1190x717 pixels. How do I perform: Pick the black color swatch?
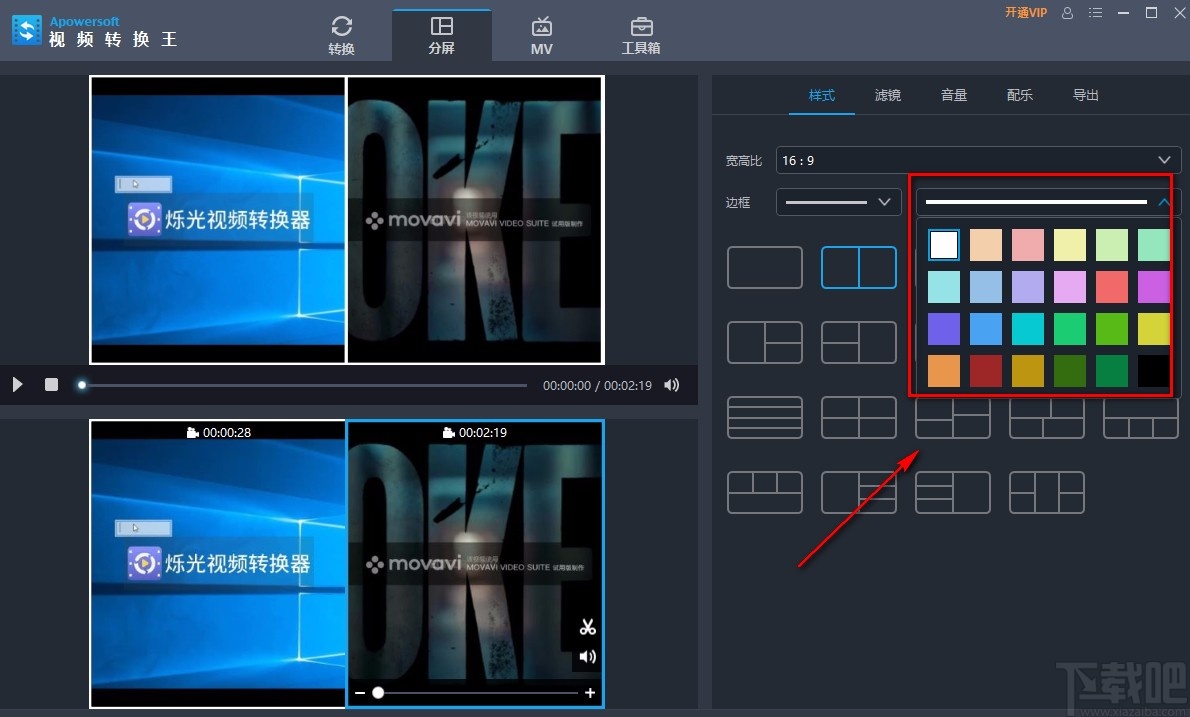pyautogui.click(x=1153, y=370)
